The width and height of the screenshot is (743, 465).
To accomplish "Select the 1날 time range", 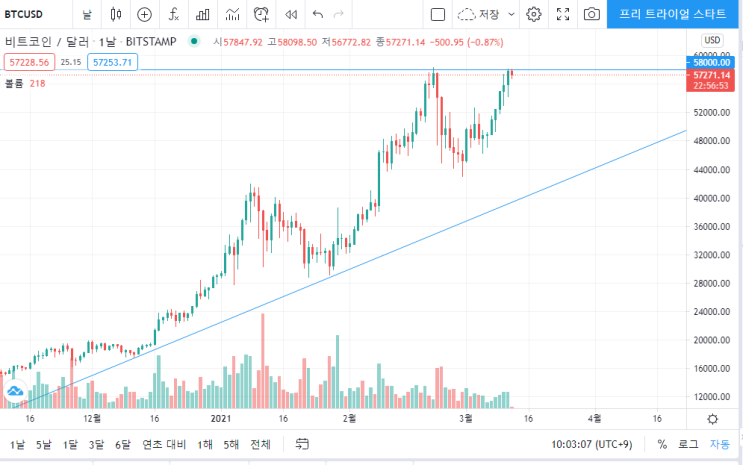I will click(x=18, y=445).
